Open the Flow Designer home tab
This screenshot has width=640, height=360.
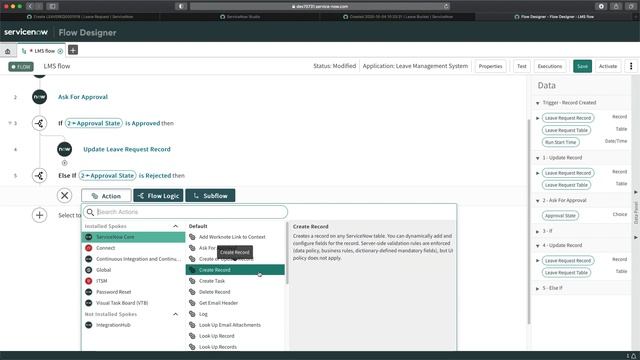pyautogui.click(x=8, y=51)
